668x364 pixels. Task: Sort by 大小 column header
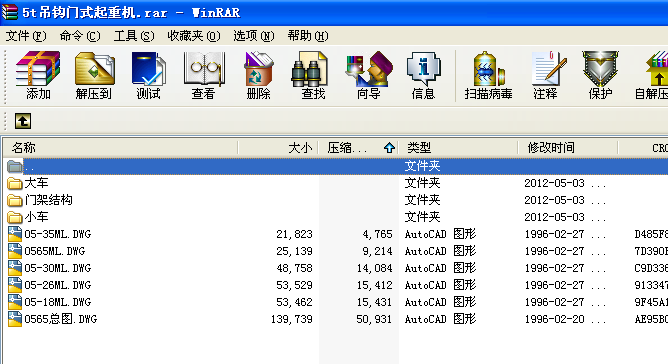tap(278, 148)
